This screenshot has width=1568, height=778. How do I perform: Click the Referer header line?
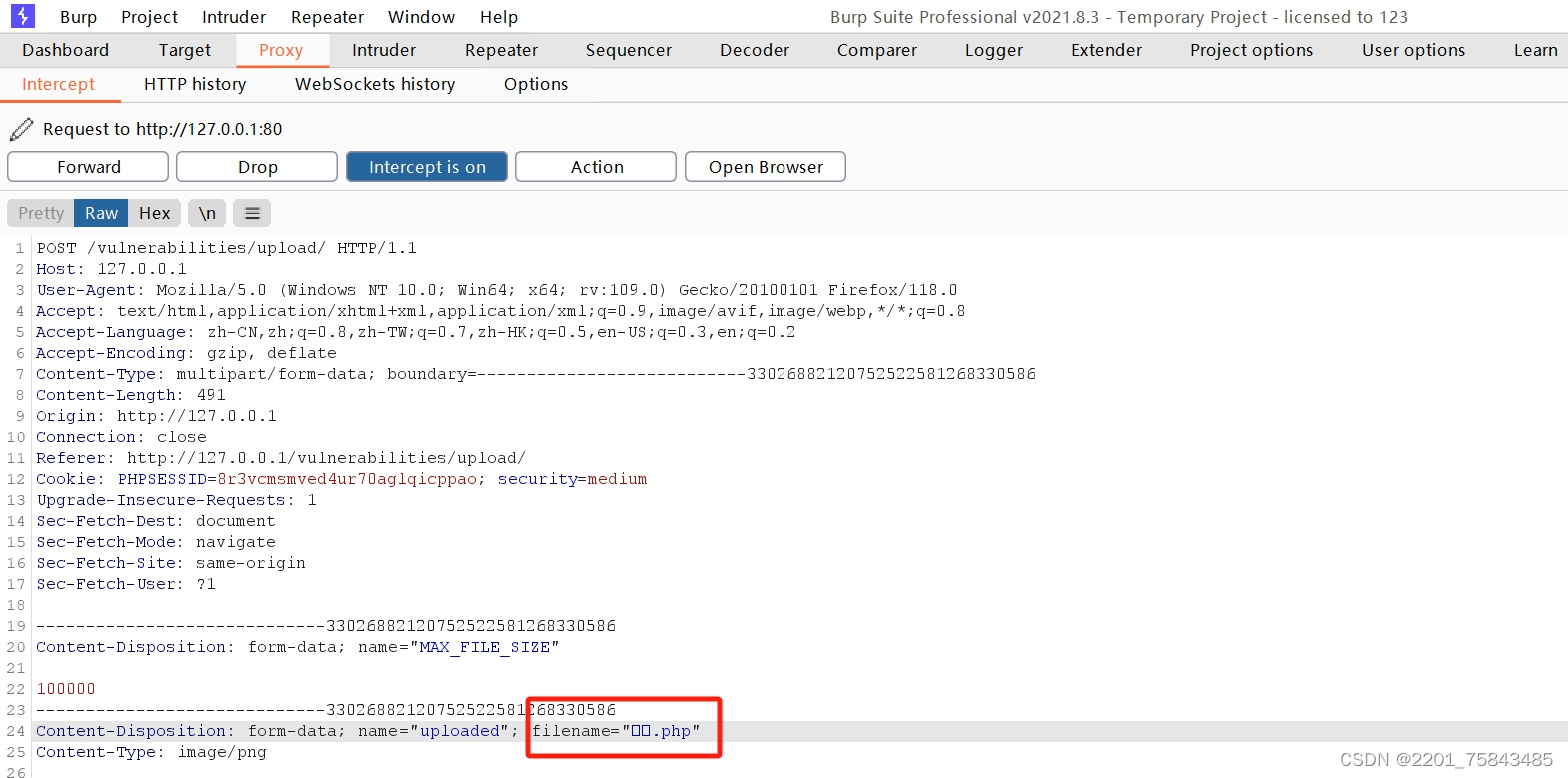pos(281,458)
